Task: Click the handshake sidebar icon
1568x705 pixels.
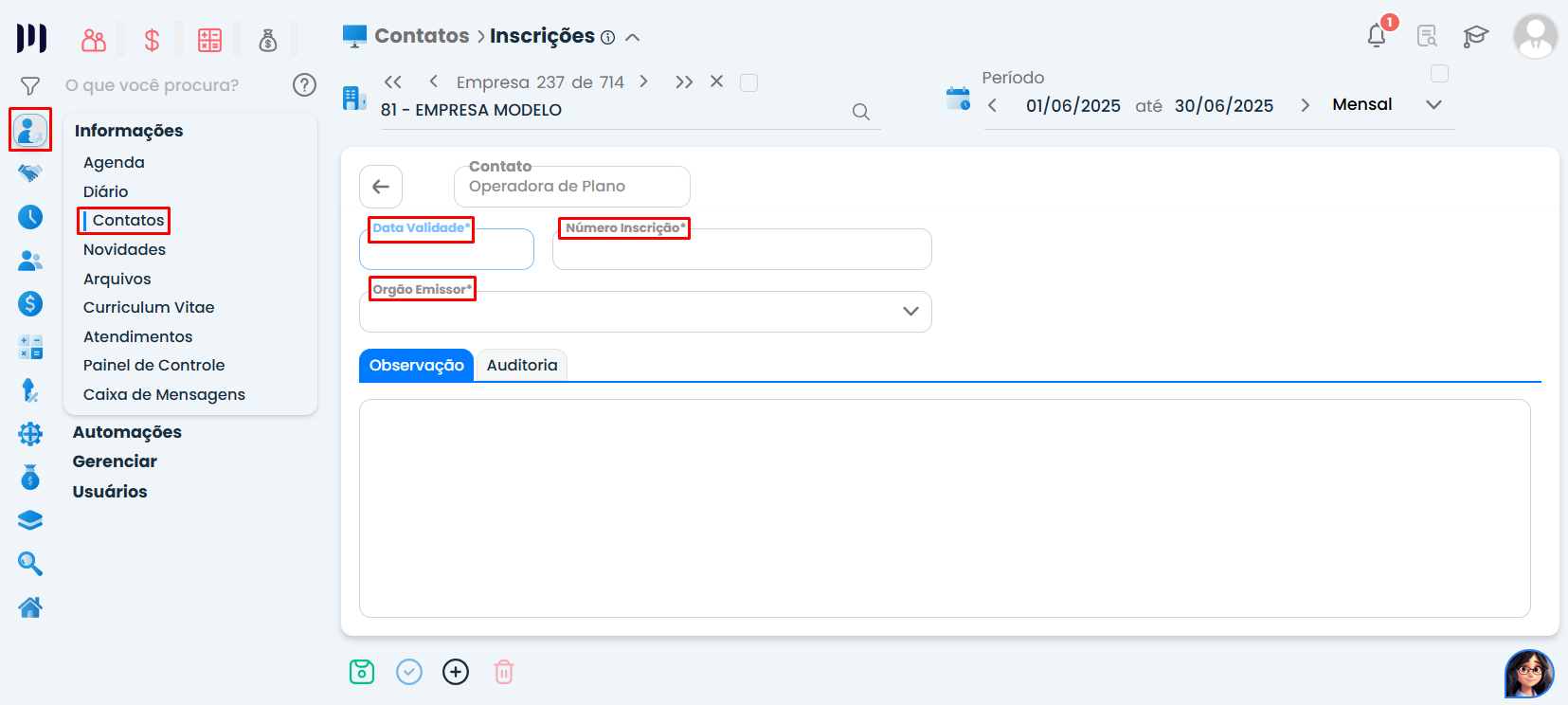Action: (x=30, y=173)
